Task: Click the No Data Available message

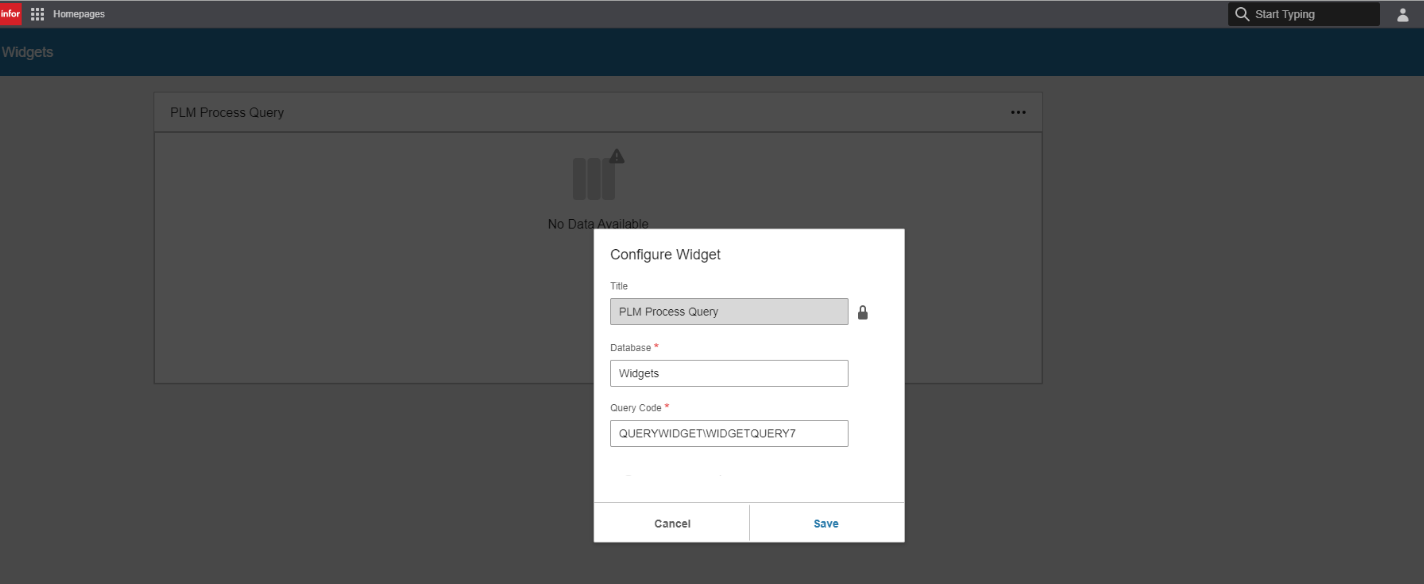Action: click(598, 223)
